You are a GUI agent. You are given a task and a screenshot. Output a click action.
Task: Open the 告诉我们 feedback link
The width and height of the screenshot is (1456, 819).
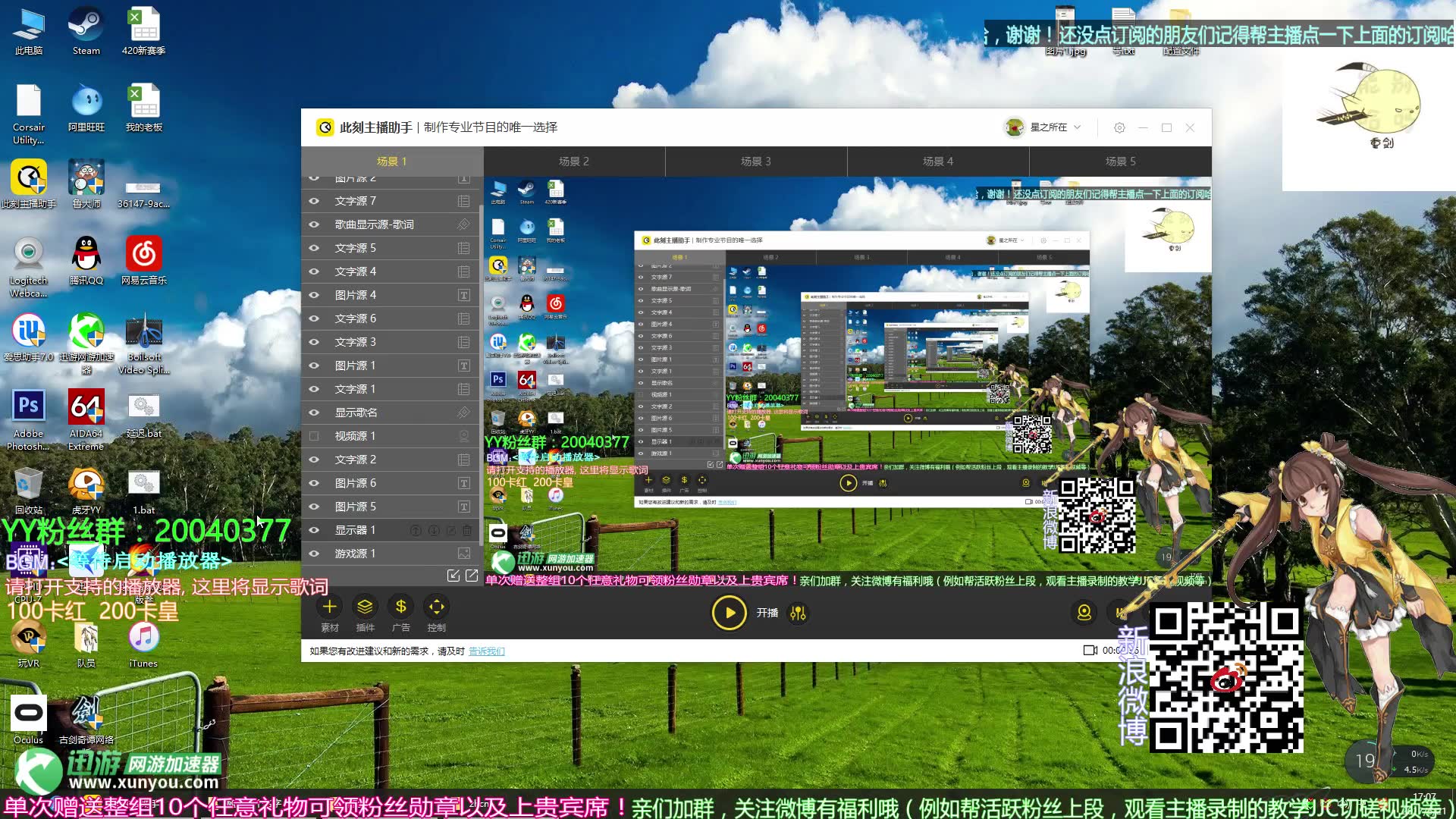(486, 651)
